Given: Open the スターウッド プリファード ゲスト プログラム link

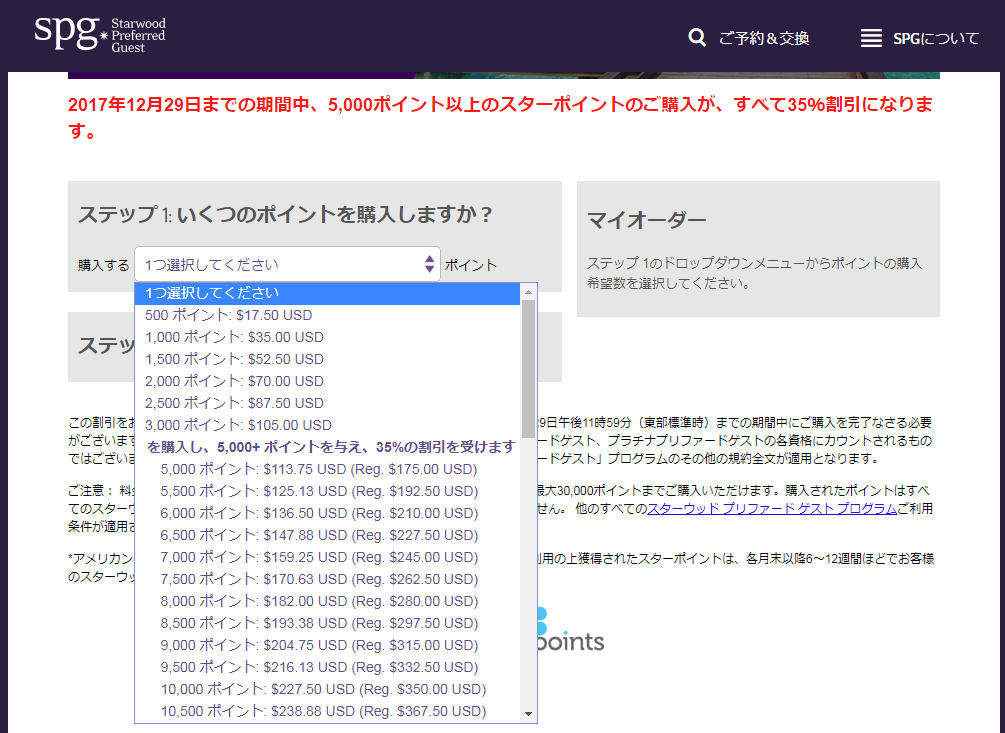Looking at the screenshot, I should point(772,509).
